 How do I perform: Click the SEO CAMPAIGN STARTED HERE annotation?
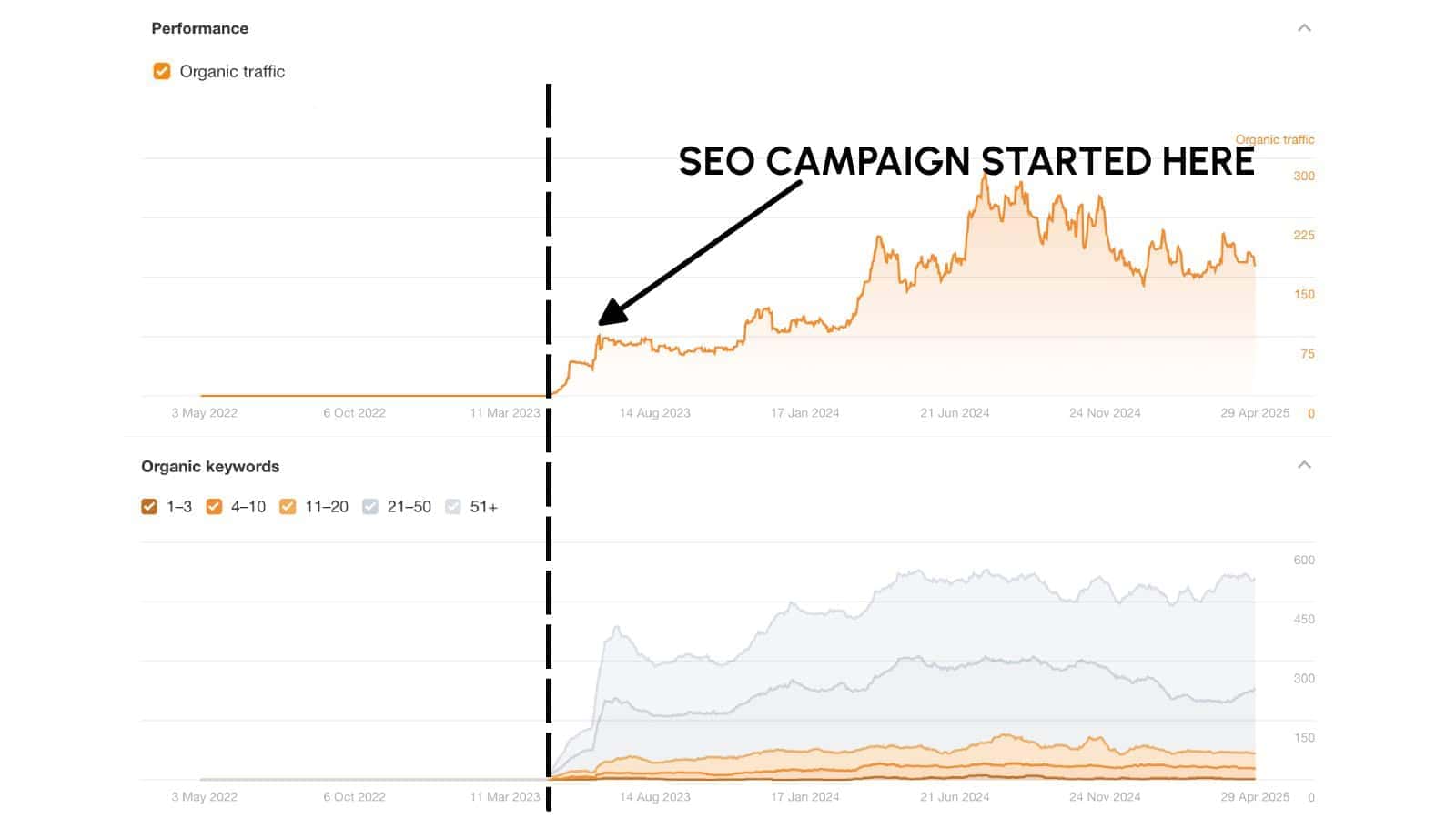pos(966,161)
